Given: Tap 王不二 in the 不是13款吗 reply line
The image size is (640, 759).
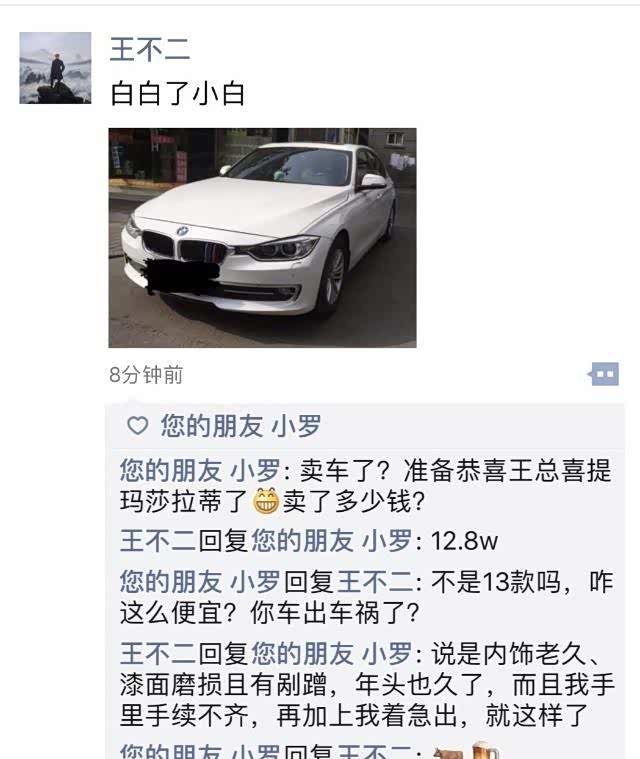Looking at the screenshot, I should coord(376,582).
